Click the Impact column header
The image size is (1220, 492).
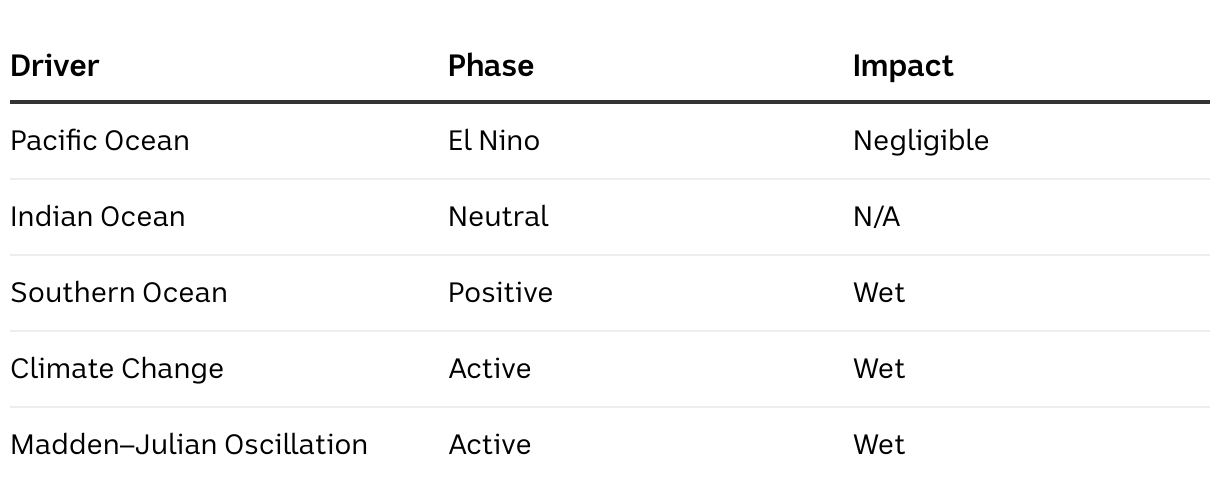click(x=902, y=66)
